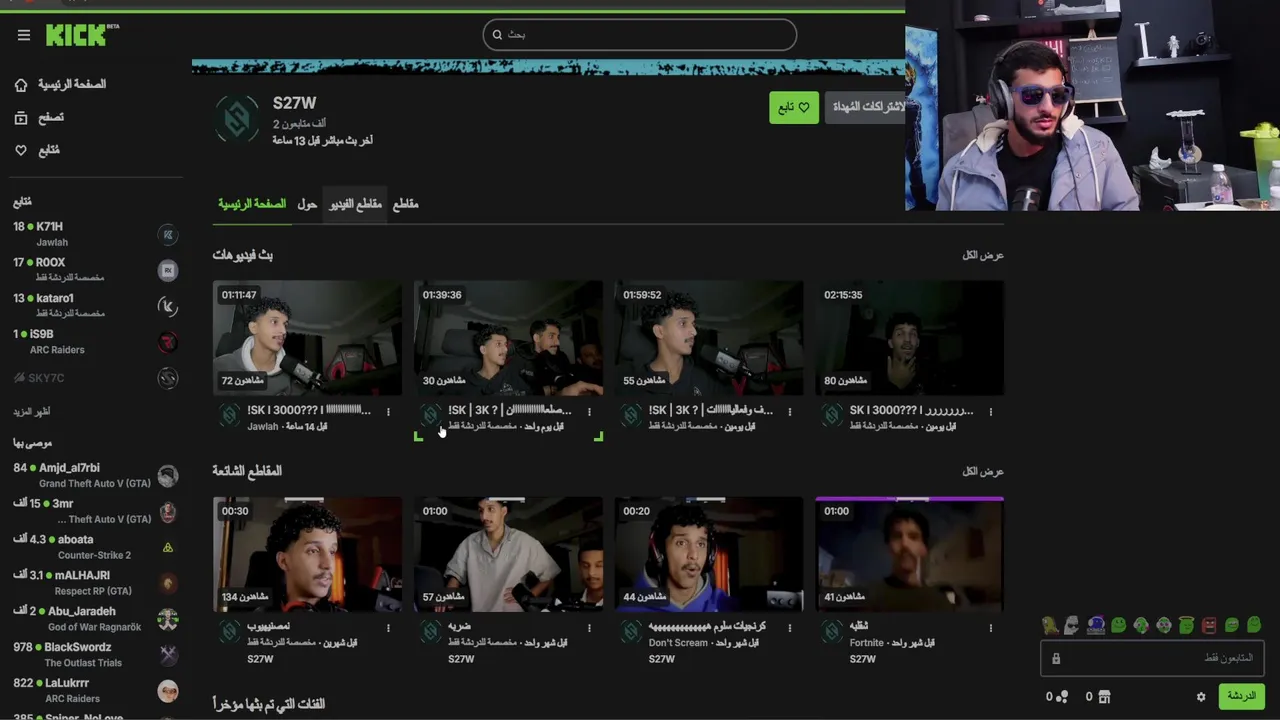
Task: Click the followers-only chat input field
Action: click(x=1152, y=659)
